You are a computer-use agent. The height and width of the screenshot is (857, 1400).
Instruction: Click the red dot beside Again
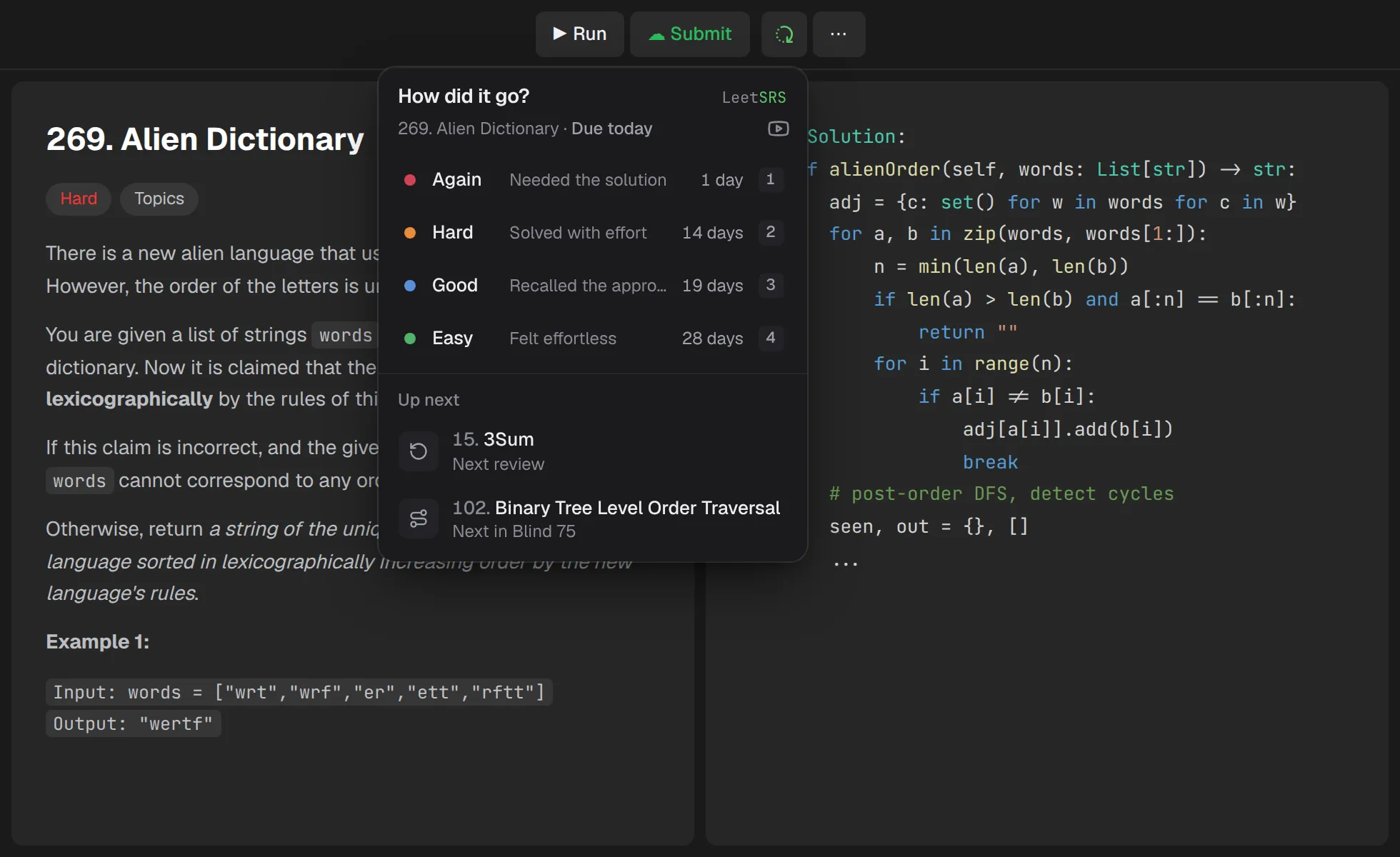tap(410, 180)
